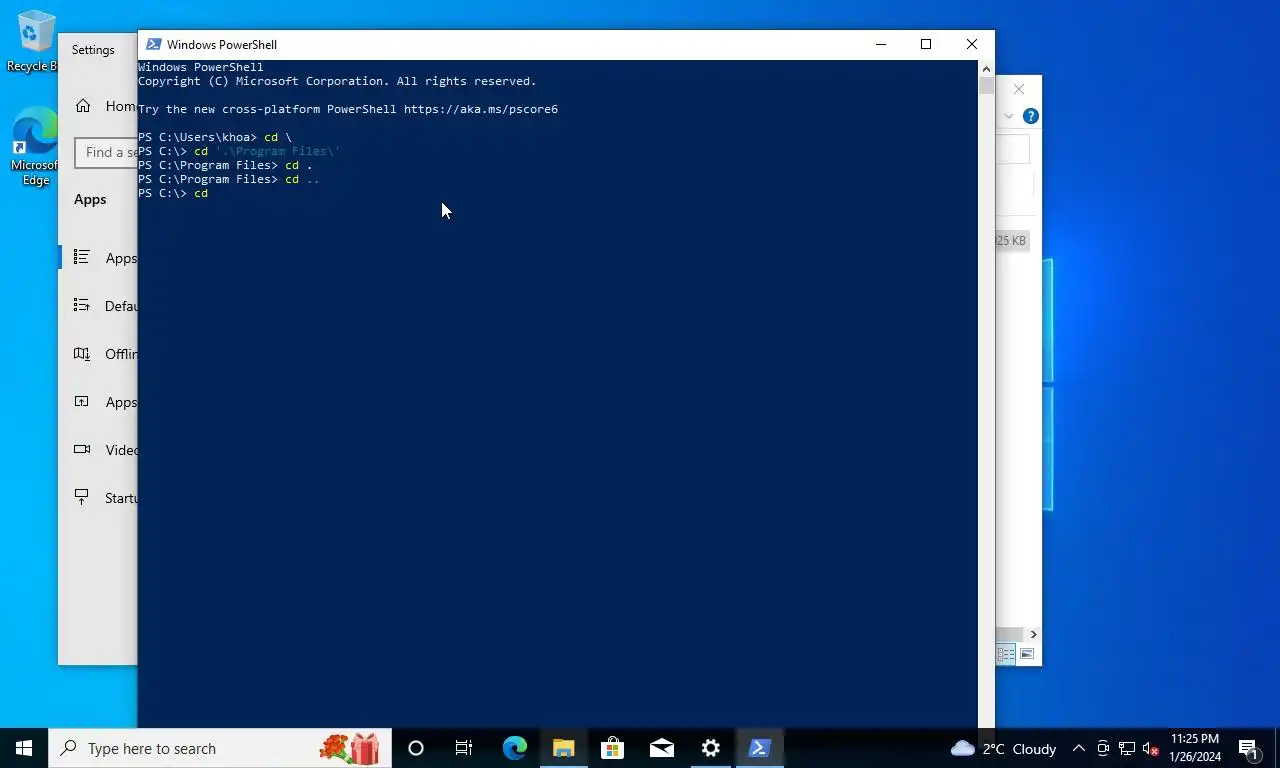Select the Apps & features icon in Settings
The height and width of the screenshot is (768, 1280).
(82, 258)
